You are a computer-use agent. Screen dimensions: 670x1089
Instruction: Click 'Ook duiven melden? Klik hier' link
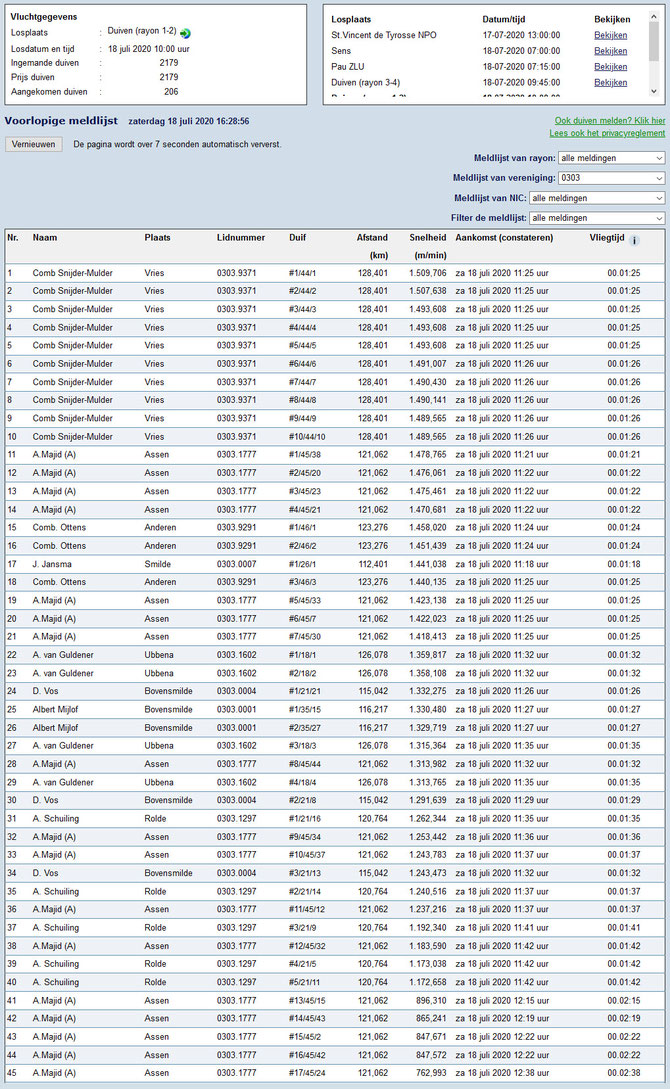pyautogui.click(x=610, y=121)
